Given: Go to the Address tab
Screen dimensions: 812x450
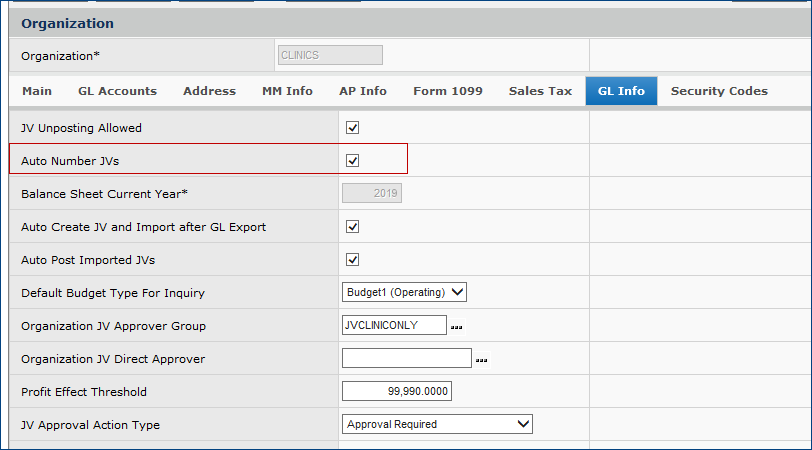Looking at the screenshot, I should [209, 91].
